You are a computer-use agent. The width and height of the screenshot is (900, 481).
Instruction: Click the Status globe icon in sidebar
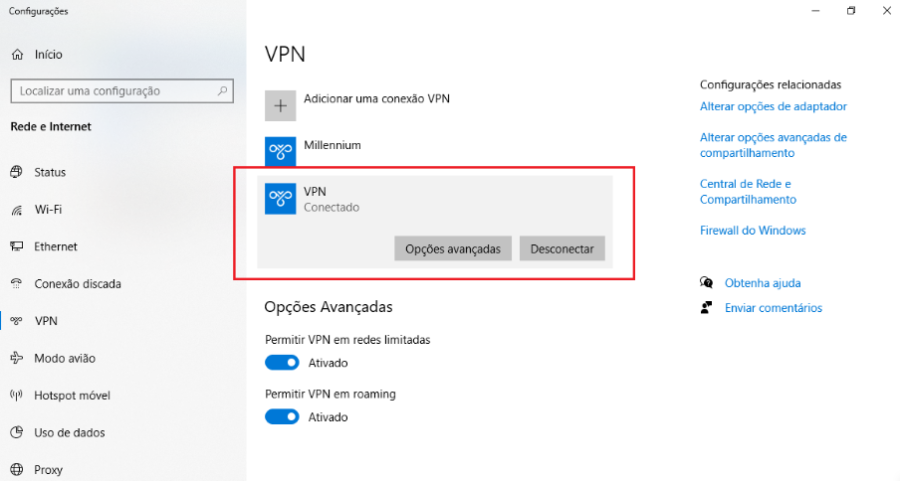point(17,172)
